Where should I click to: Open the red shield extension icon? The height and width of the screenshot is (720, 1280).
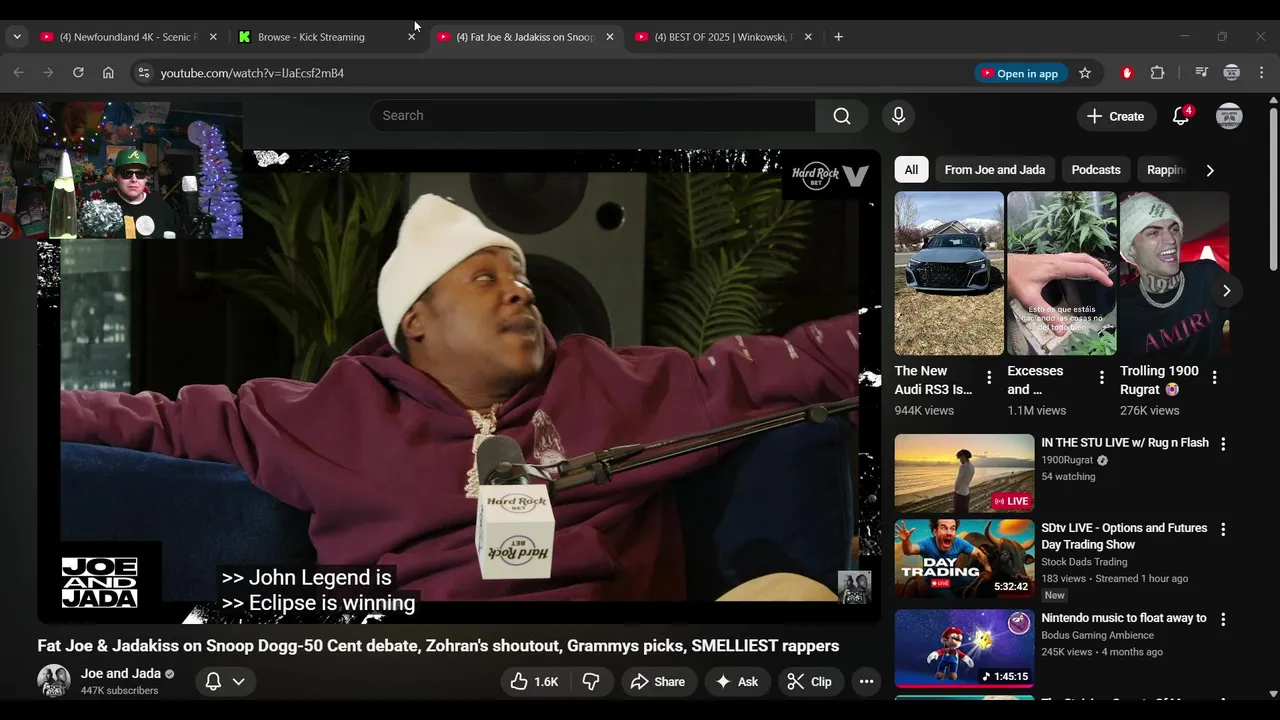click(1127, 73)
